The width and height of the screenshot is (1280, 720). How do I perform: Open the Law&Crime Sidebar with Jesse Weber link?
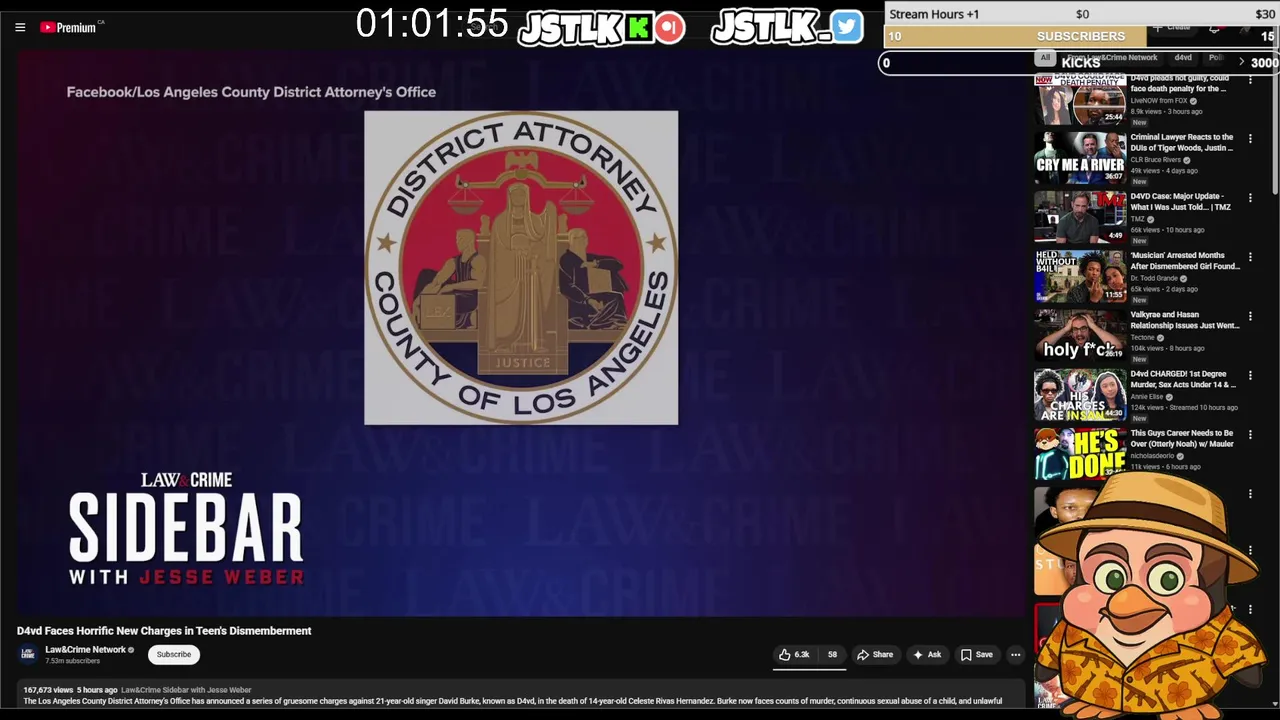(x=186, y=690)
